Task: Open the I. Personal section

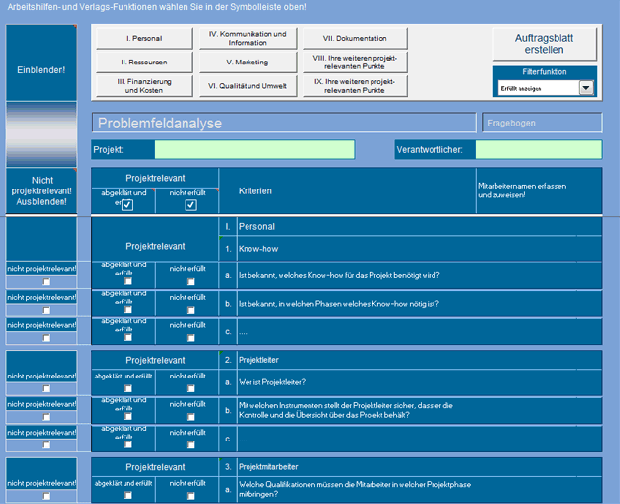Action: pos(143,38)
